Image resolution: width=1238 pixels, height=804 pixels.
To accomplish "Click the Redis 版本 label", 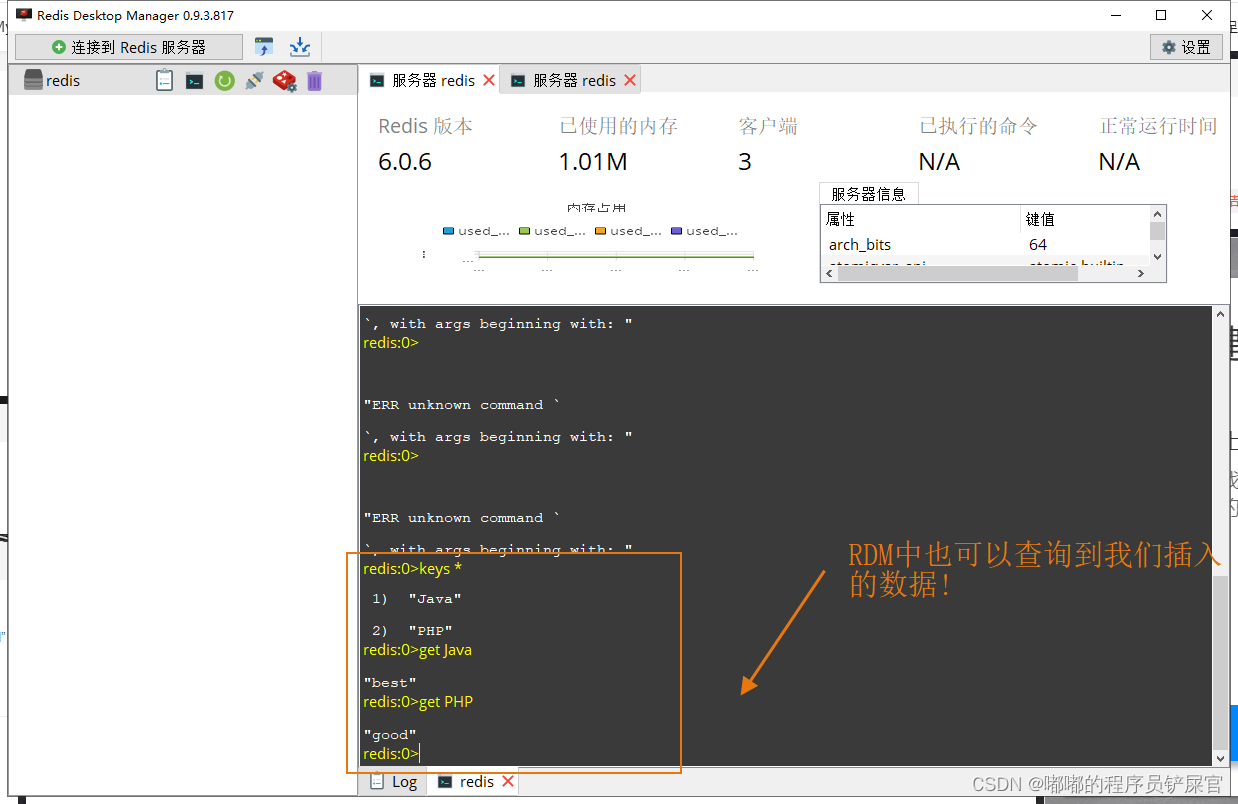I will [425, 126].
